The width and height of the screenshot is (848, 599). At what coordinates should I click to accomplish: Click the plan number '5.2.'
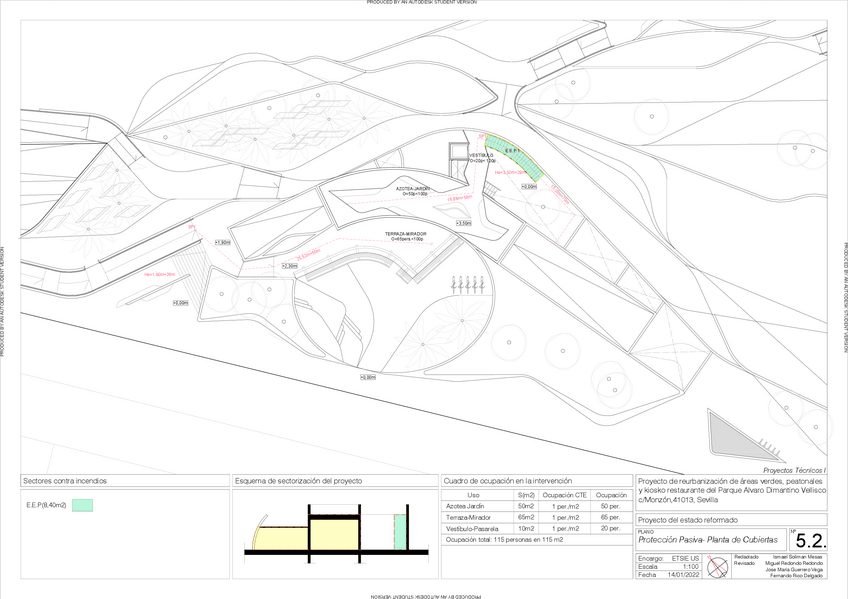pos(811,540)
